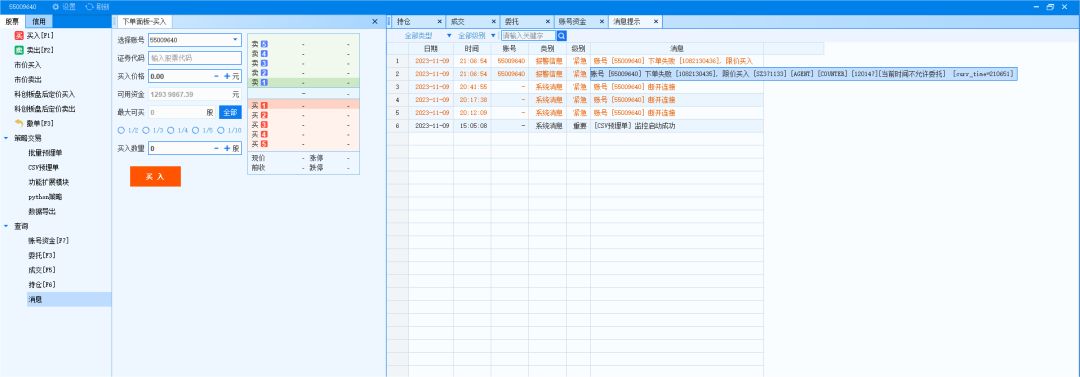Click the blue search magnifier icon
Screen dimensions: 1080x377
coord(561,35)
